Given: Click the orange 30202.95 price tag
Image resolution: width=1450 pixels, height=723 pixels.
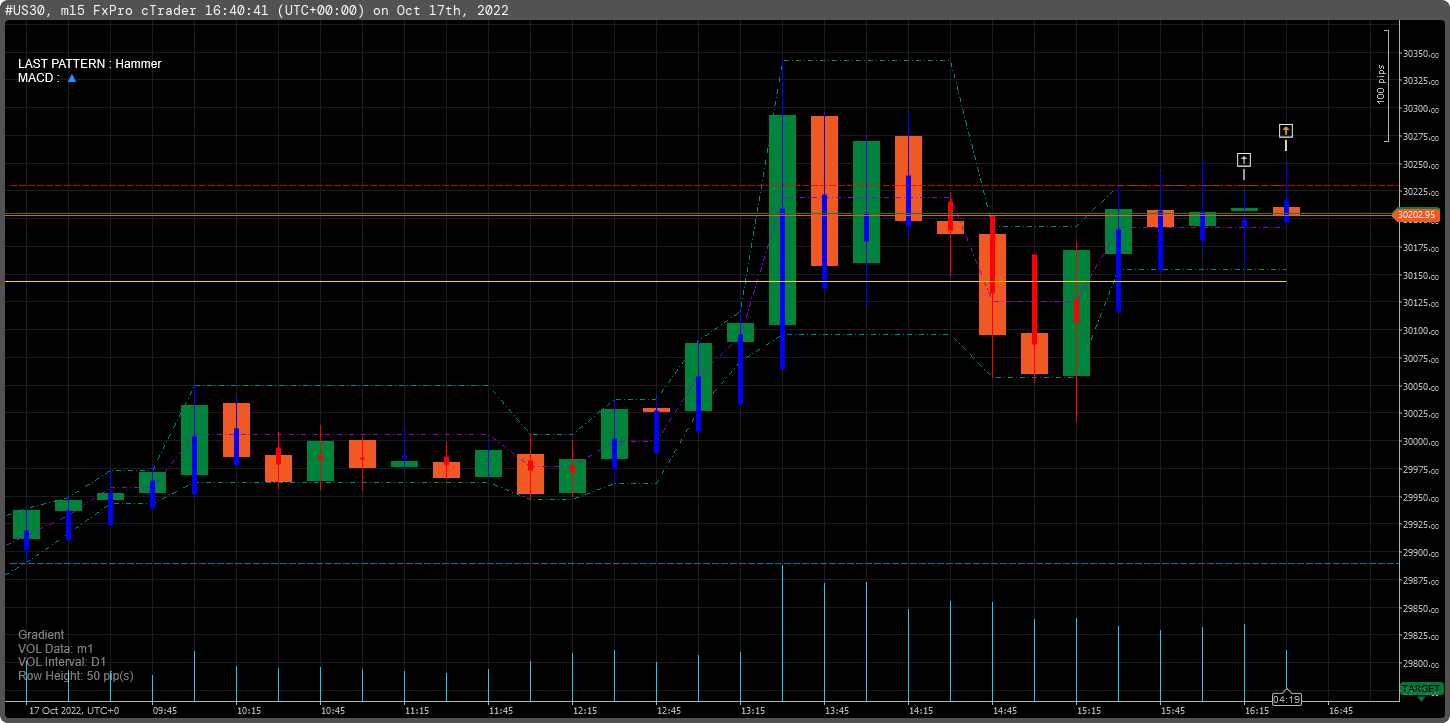Looking at the screenshot, I should pos(1417,214).
